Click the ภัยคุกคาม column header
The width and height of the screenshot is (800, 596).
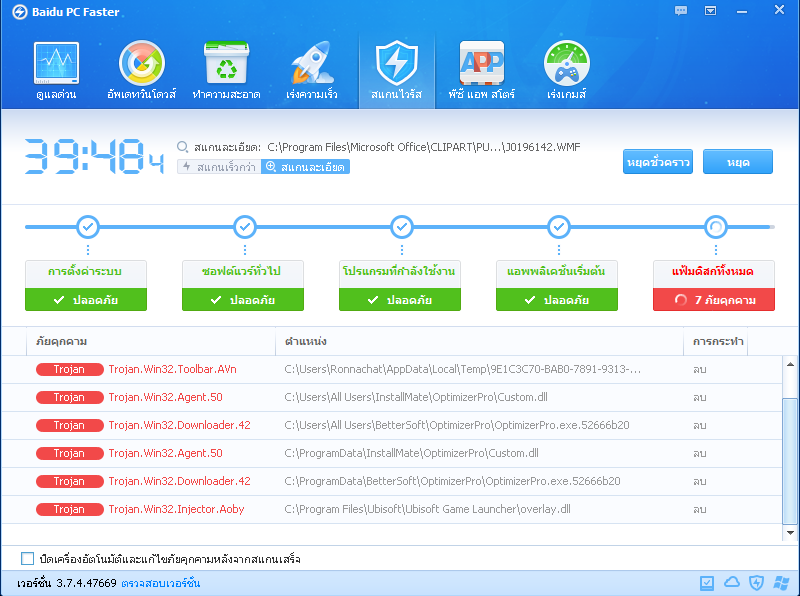(151, 341)
